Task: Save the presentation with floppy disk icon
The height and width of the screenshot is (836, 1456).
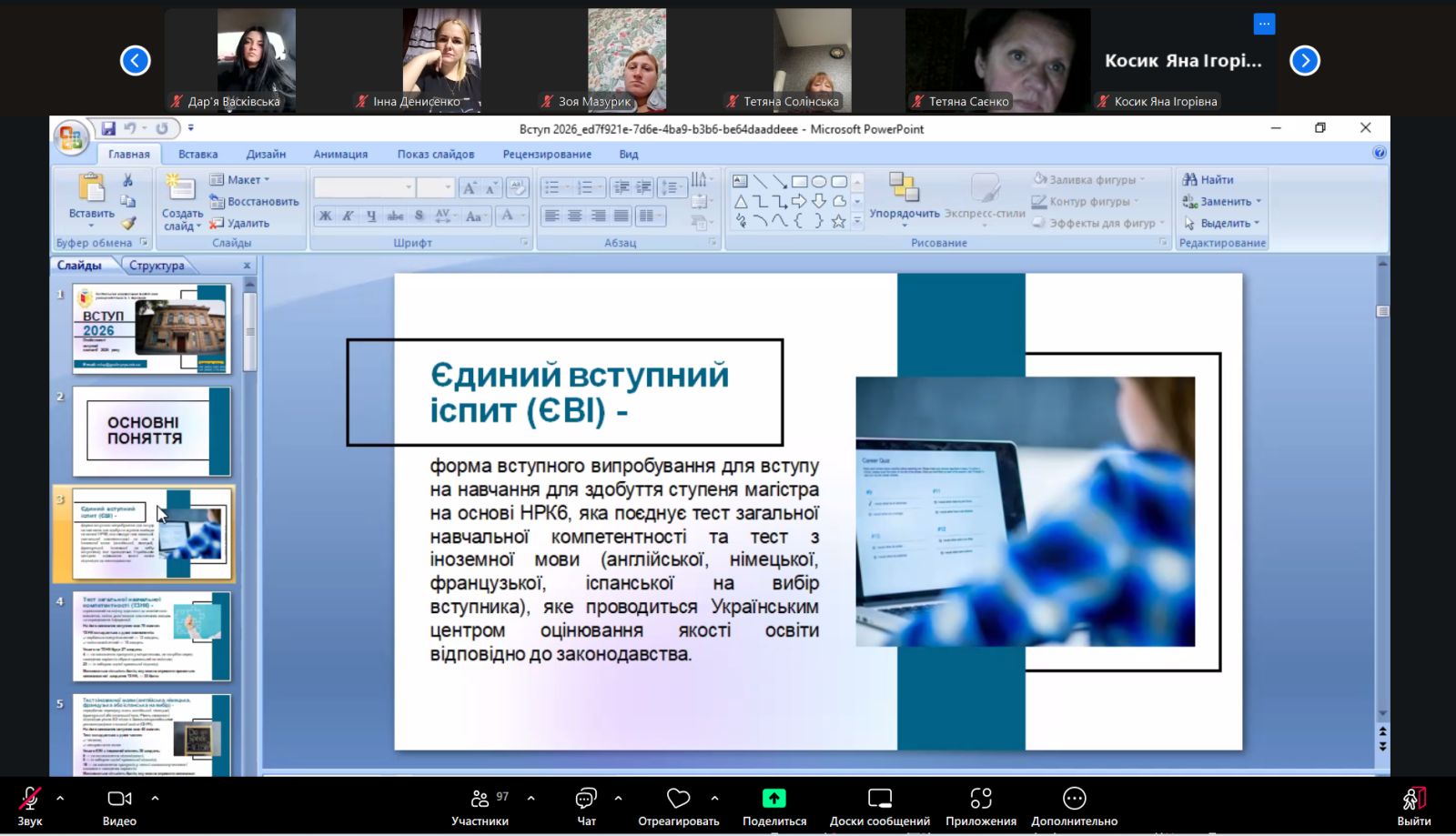Action: [108, 128]
